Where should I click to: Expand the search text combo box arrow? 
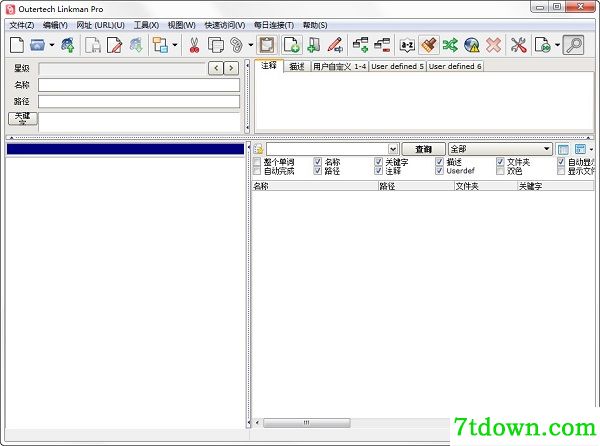click(x=393, y=149)
